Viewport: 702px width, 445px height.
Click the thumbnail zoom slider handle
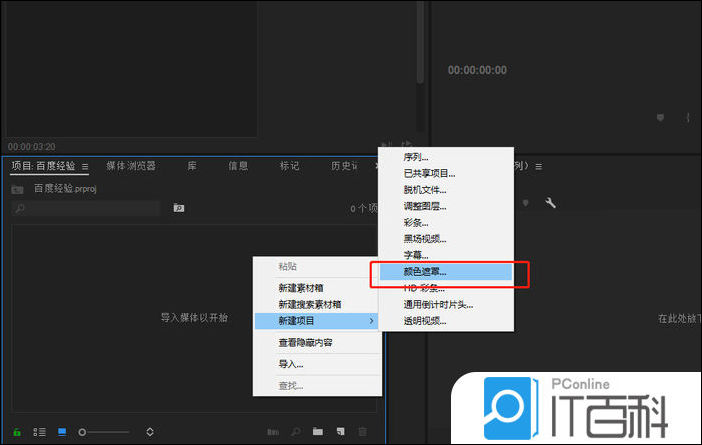[x=82, y=432]
